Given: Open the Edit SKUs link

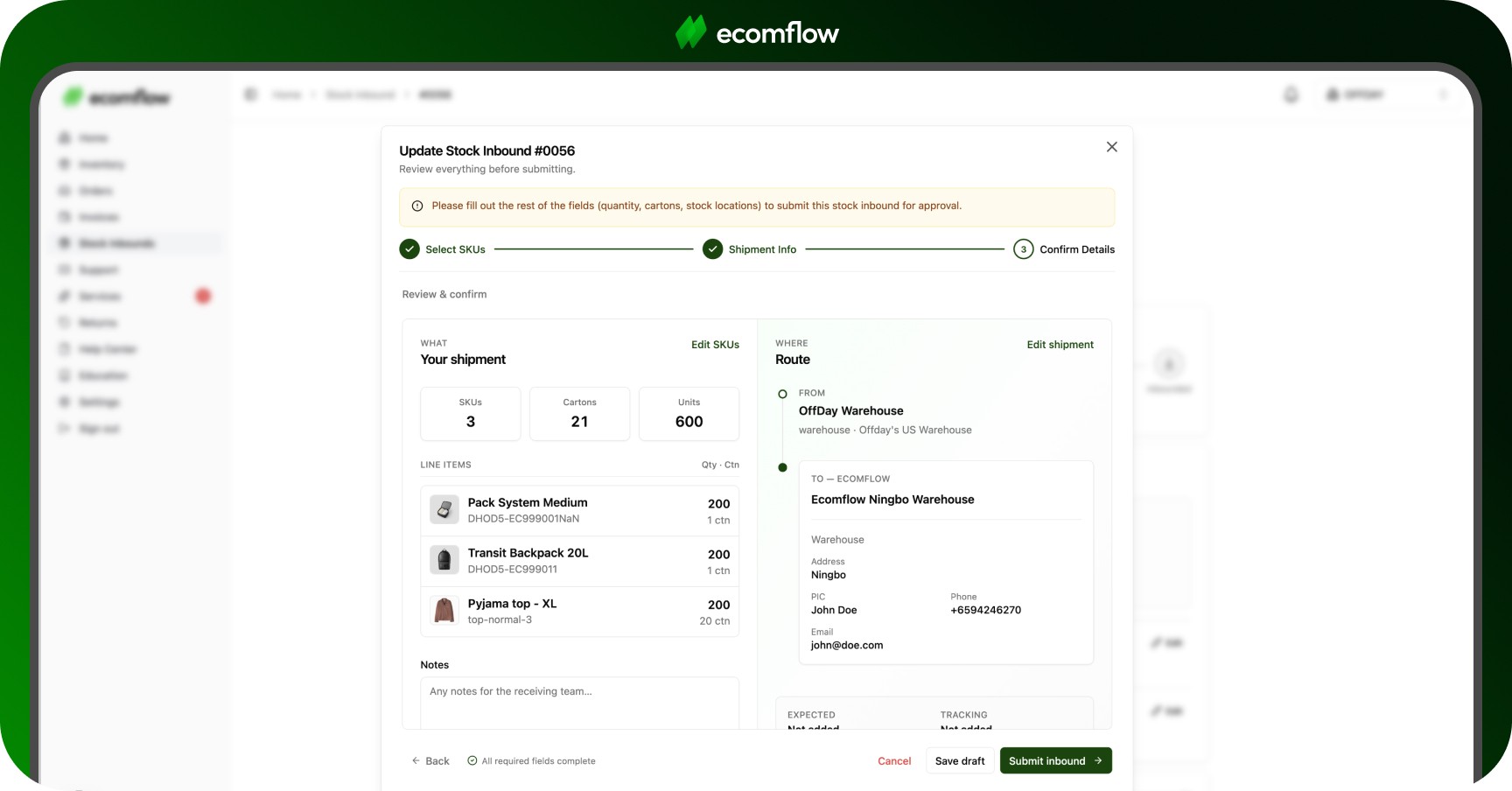Looking at the screenshot, I should (715, 345).
